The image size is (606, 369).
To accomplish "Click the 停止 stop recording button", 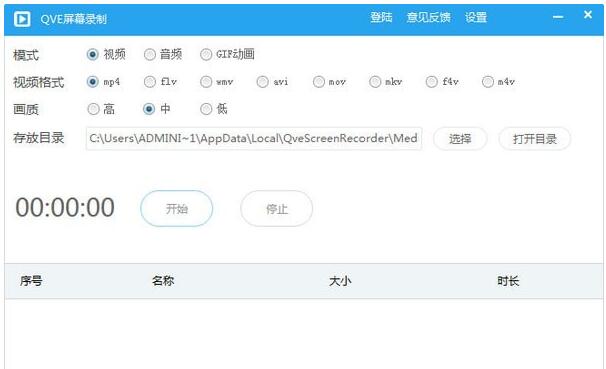I will point(276,209).
